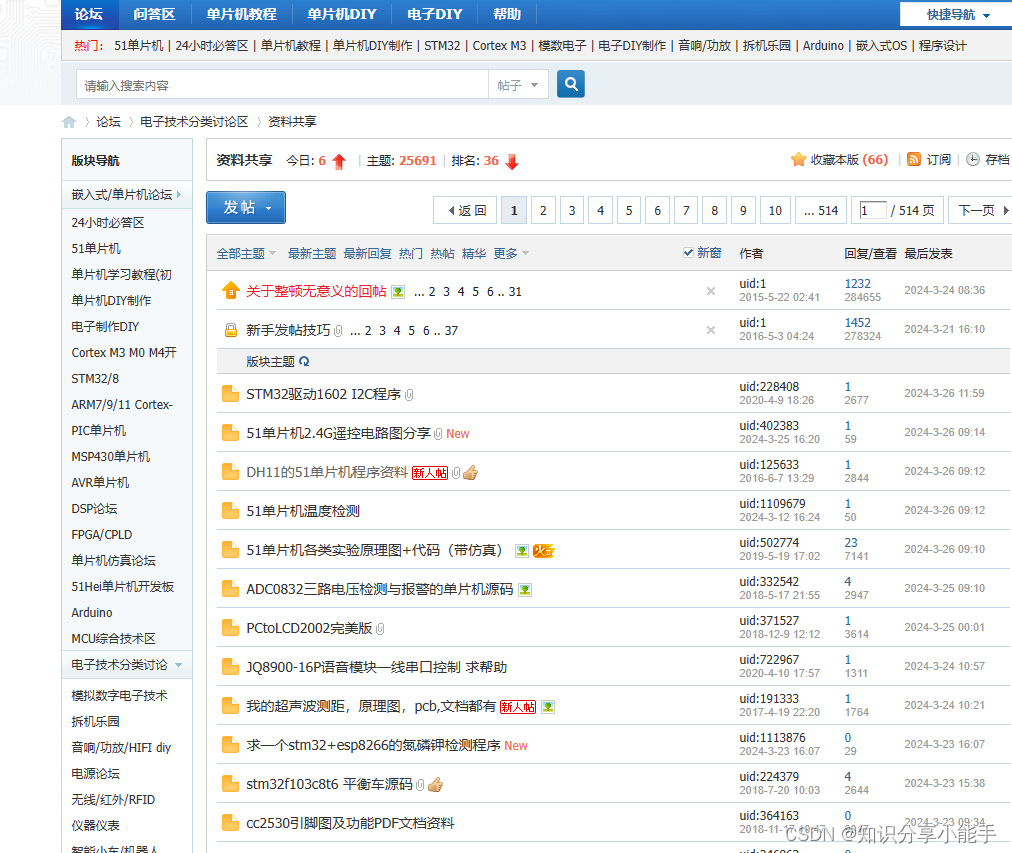Screen dimensions: 1012x853
Task: Filter threads by 最新主题
Action: pyautogui.click(x=312, y=253)
